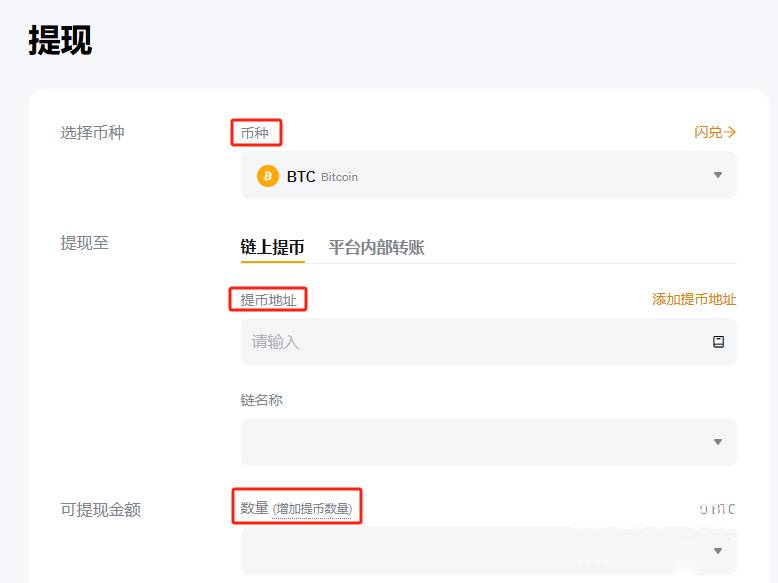
Task: Expand the 币种 coin dropdown arrow
Action: click(x=717, y=176)
